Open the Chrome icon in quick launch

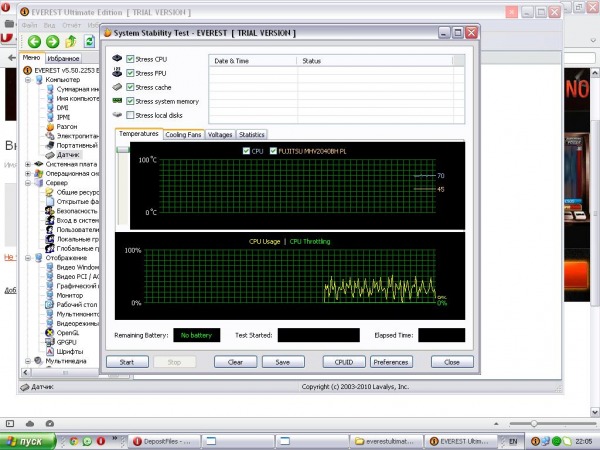(x=73, y=441)
